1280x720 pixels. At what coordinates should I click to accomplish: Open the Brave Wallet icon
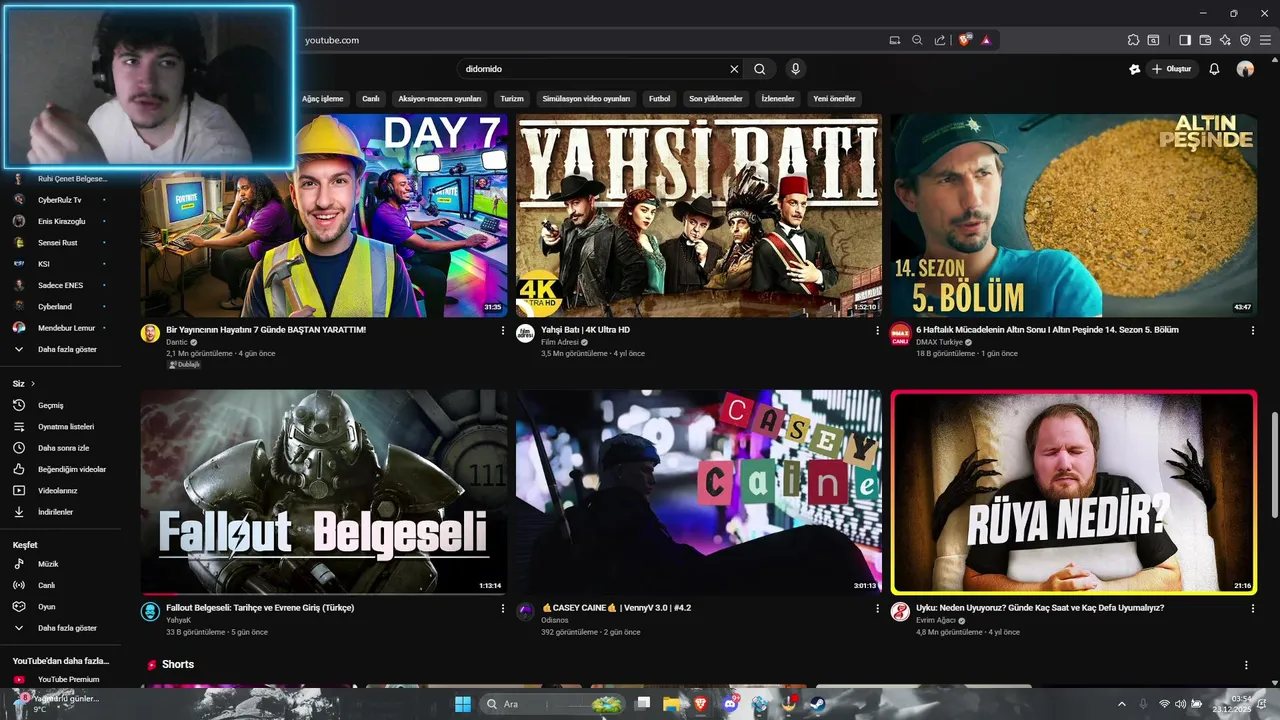[x=1205, y=40]
